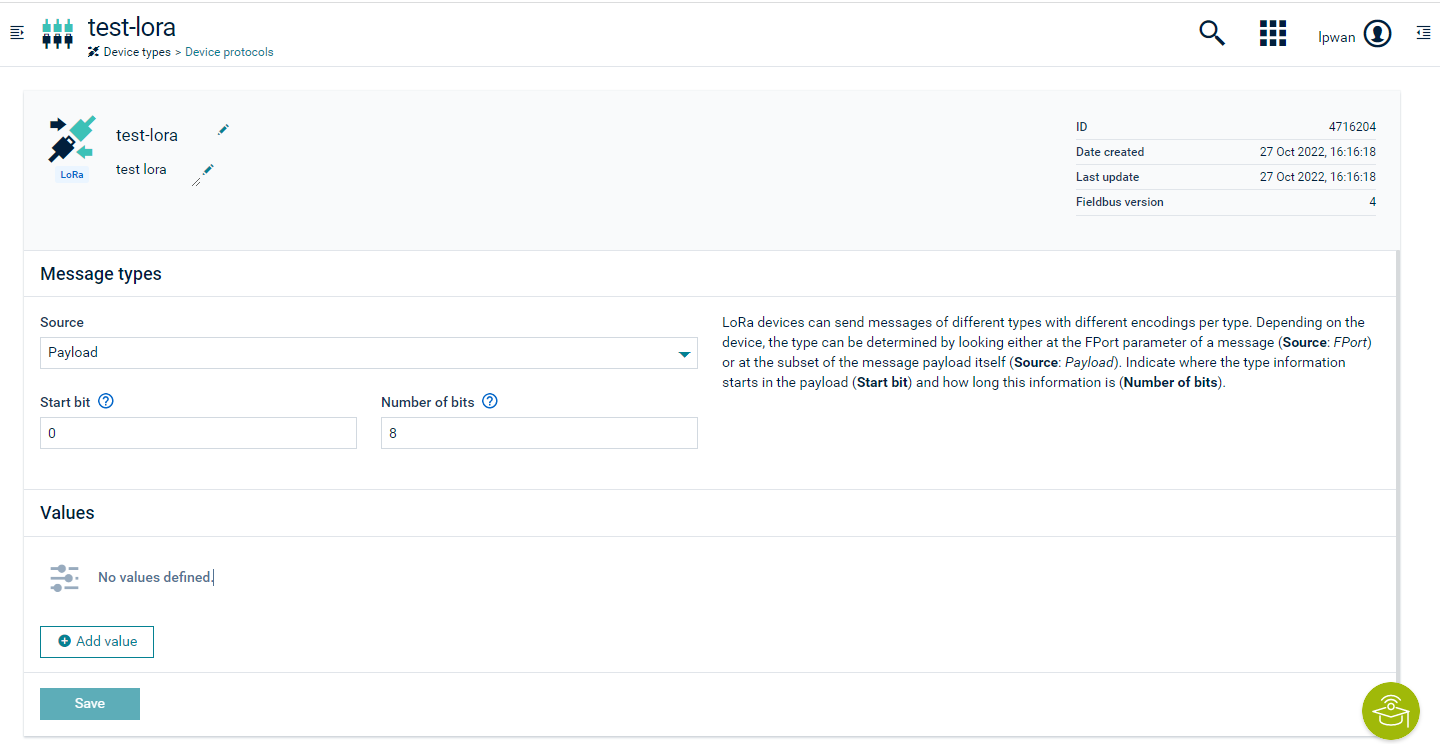The height and width of the screenshot is (744, 1440).
Task: Click the No values defined text
Action: coord(155,577)
